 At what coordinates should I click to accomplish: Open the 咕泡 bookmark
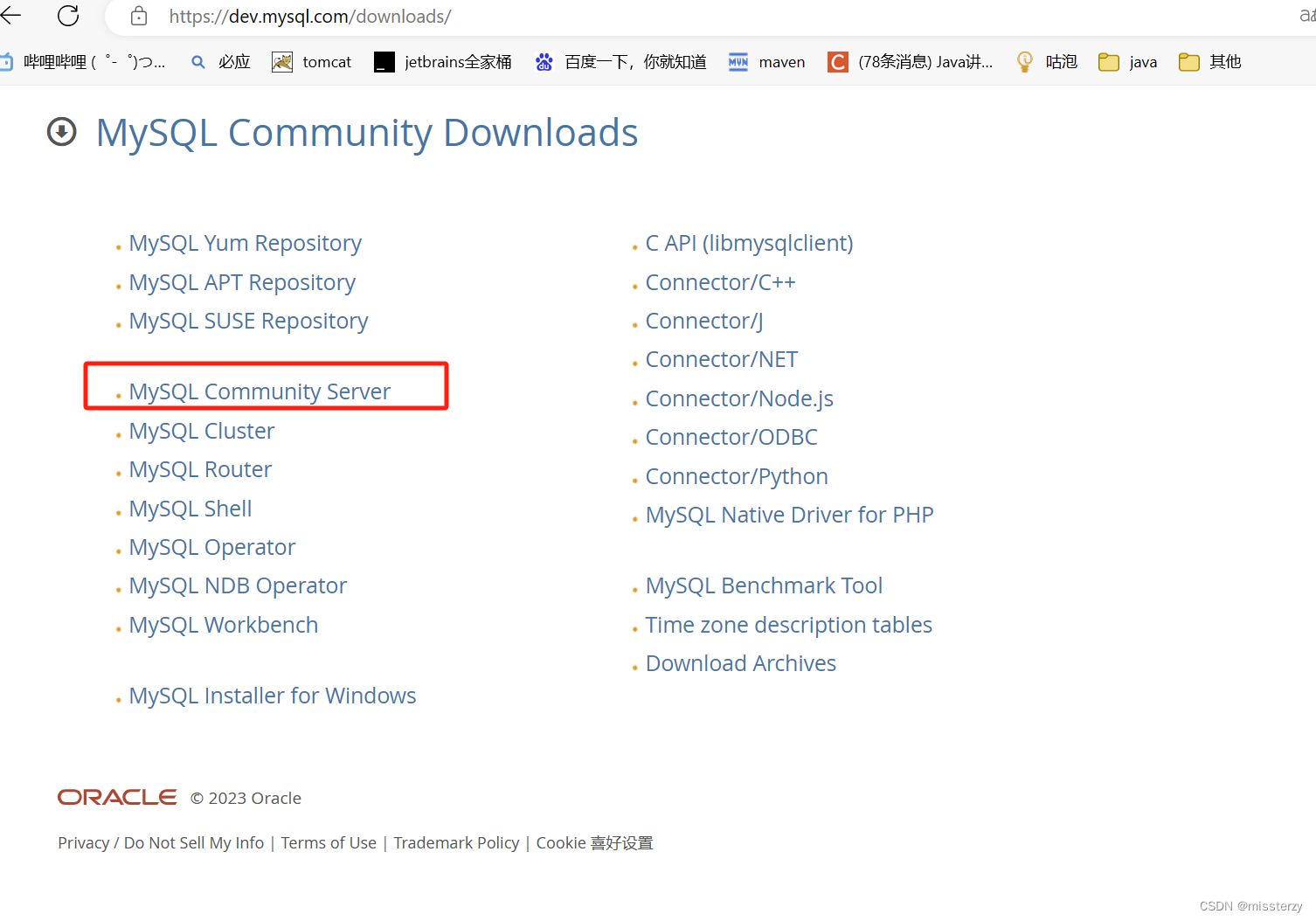(x=1047, y=62)
